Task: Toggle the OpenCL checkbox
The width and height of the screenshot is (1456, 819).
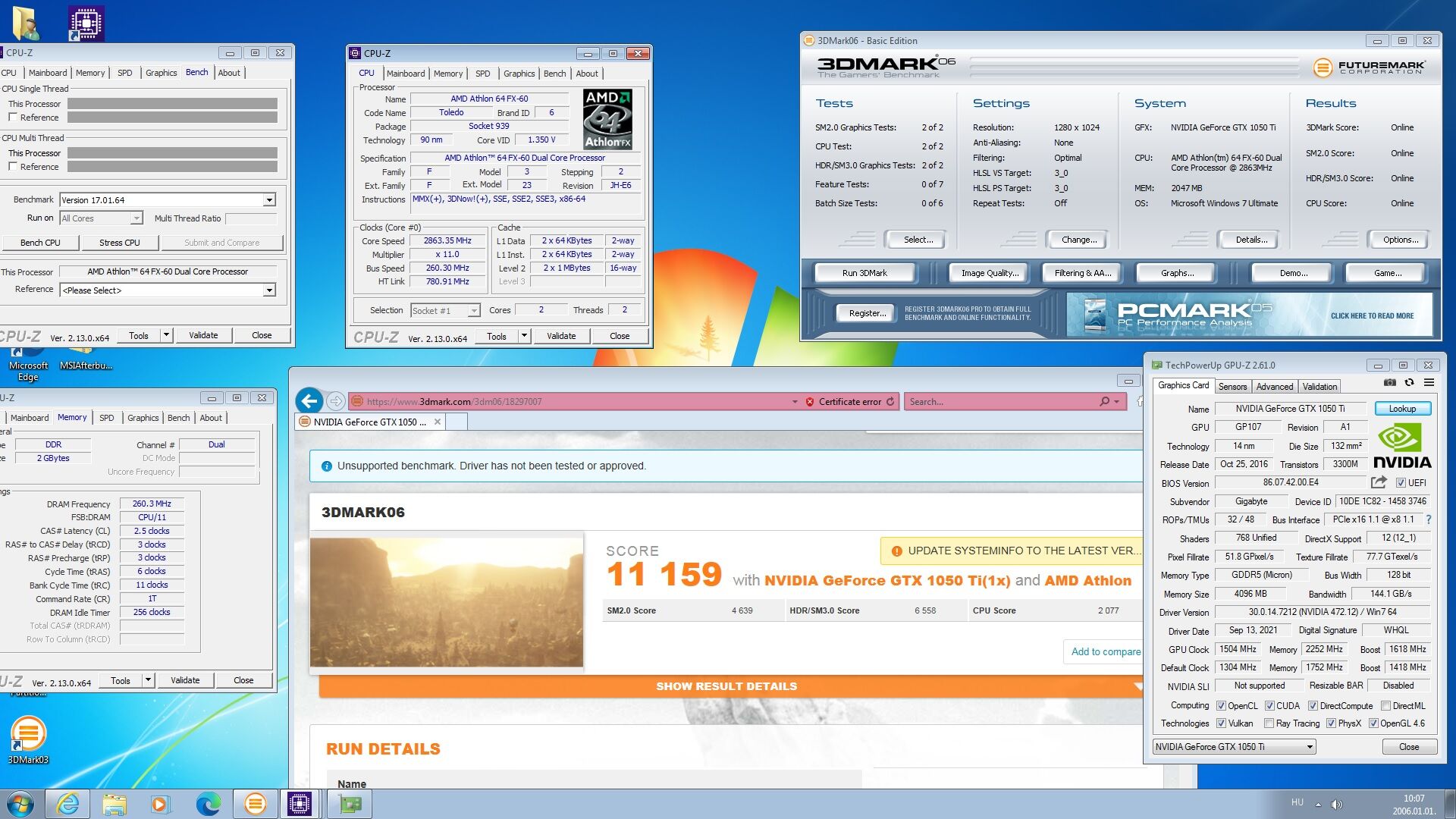Action: (x=1221, y=705)
